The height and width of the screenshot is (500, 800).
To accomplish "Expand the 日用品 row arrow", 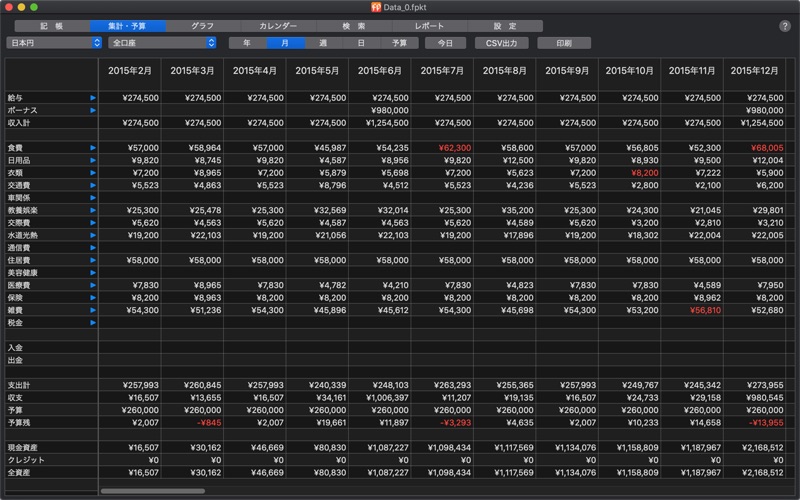I will [93, 160].
